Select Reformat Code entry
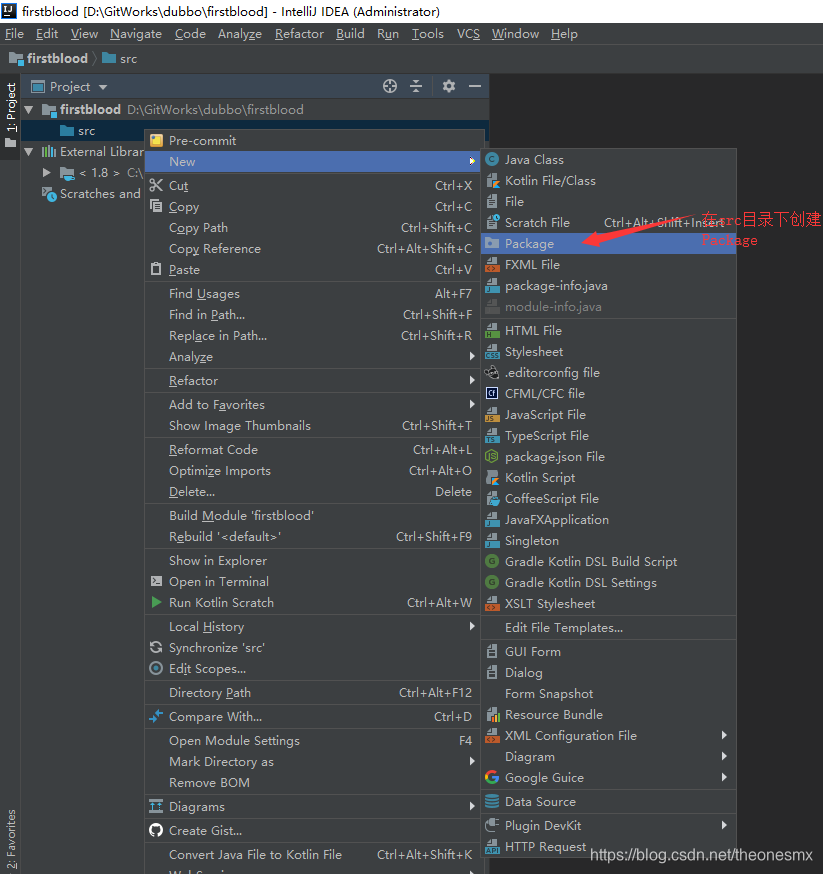Image resolution: width=823 pixels, height=874 pixels. click(312, 449)
